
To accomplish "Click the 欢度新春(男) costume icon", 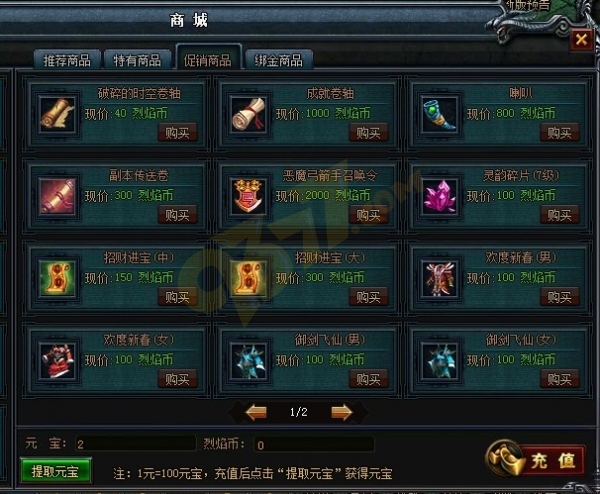I will coord(440,279).
